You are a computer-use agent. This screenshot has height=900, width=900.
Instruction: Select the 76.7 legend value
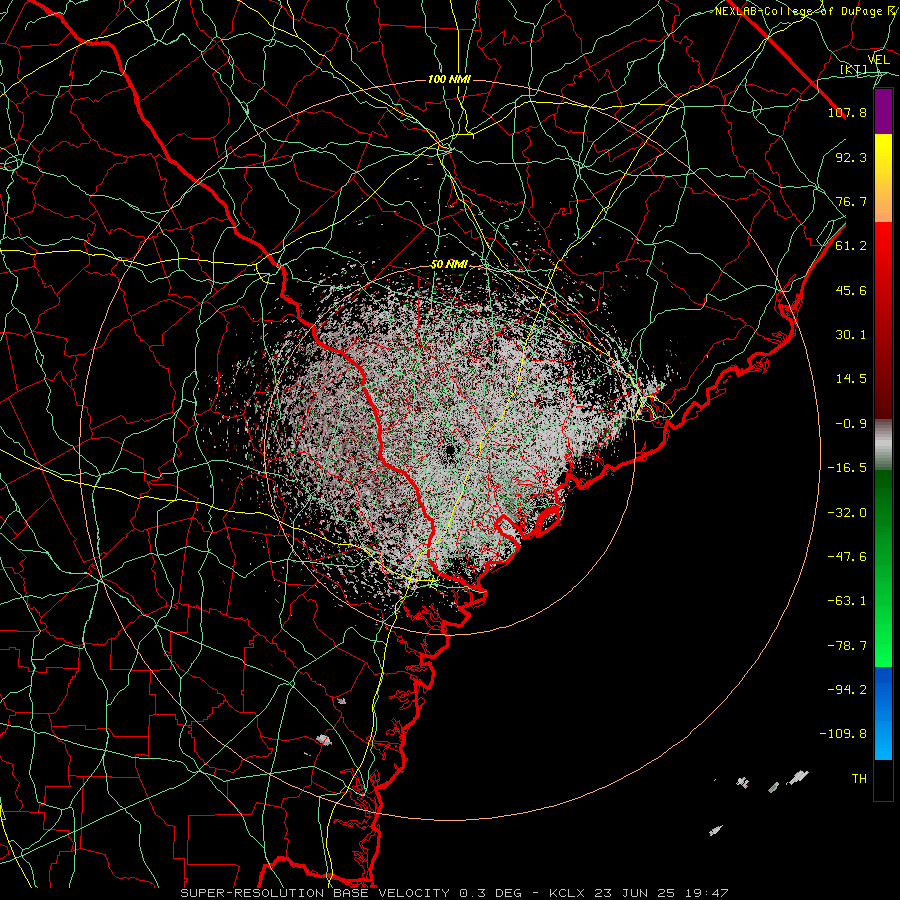click(851, 201)
